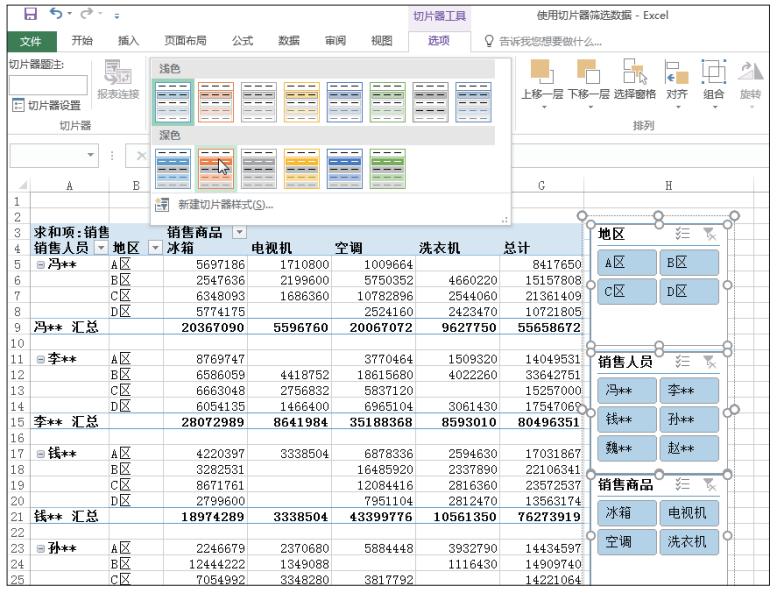Clear filter on 销售商品 slicer
This screenshot has height=594, width=783.
click(710, 484)
